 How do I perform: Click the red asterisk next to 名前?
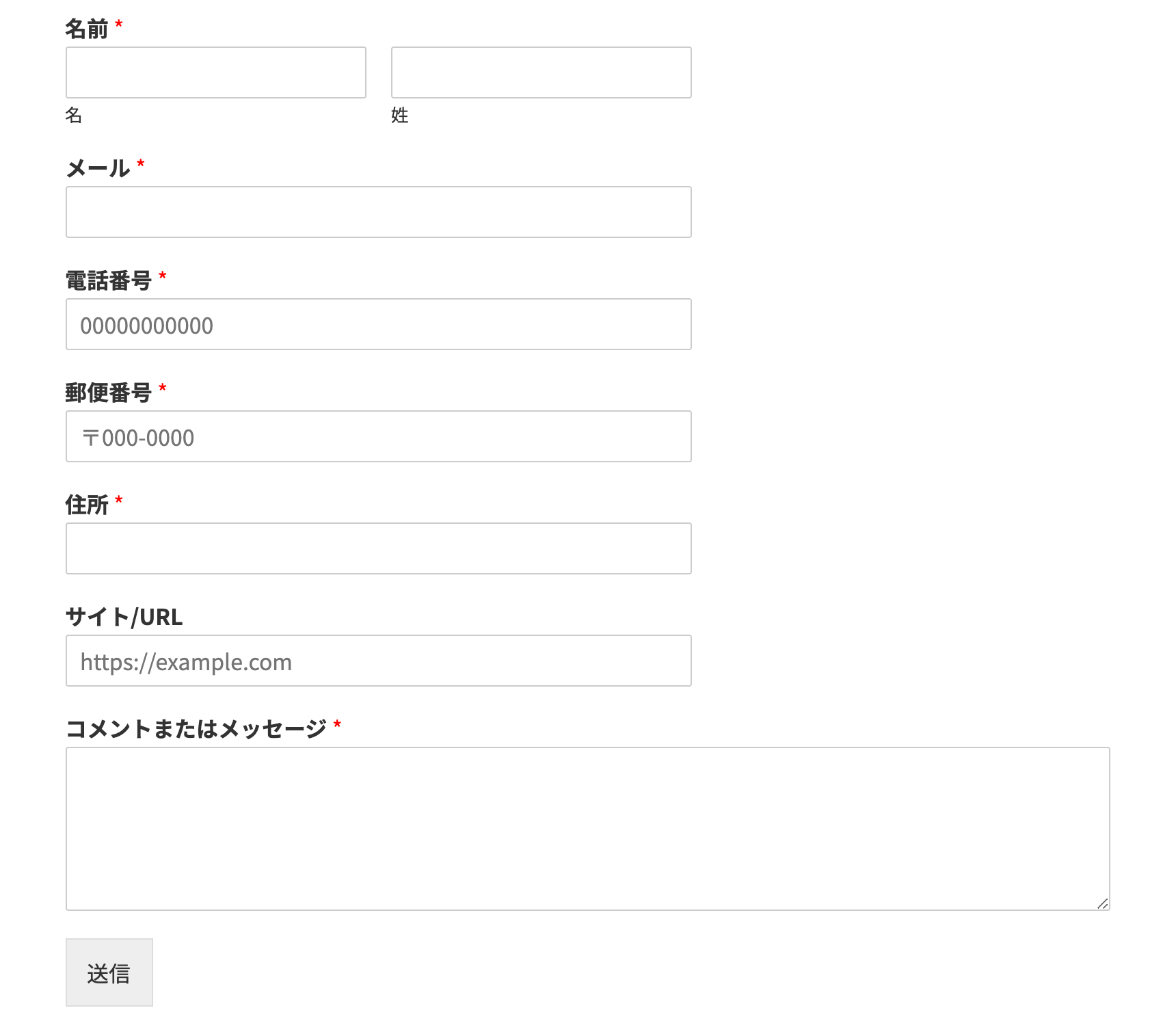click(118, 23)
